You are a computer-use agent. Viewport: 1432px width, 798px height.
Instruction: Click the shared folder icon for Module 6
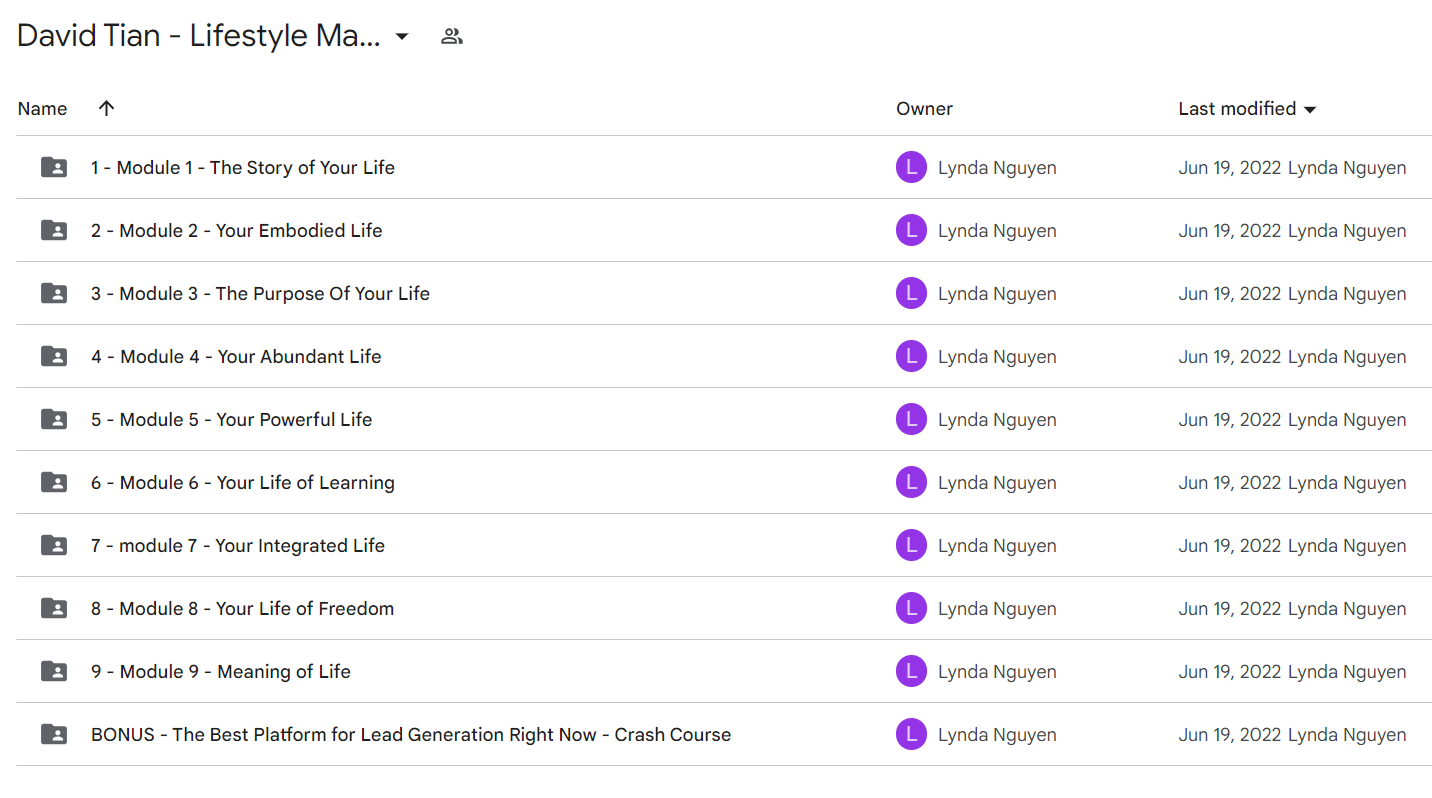tap(54, 482)
